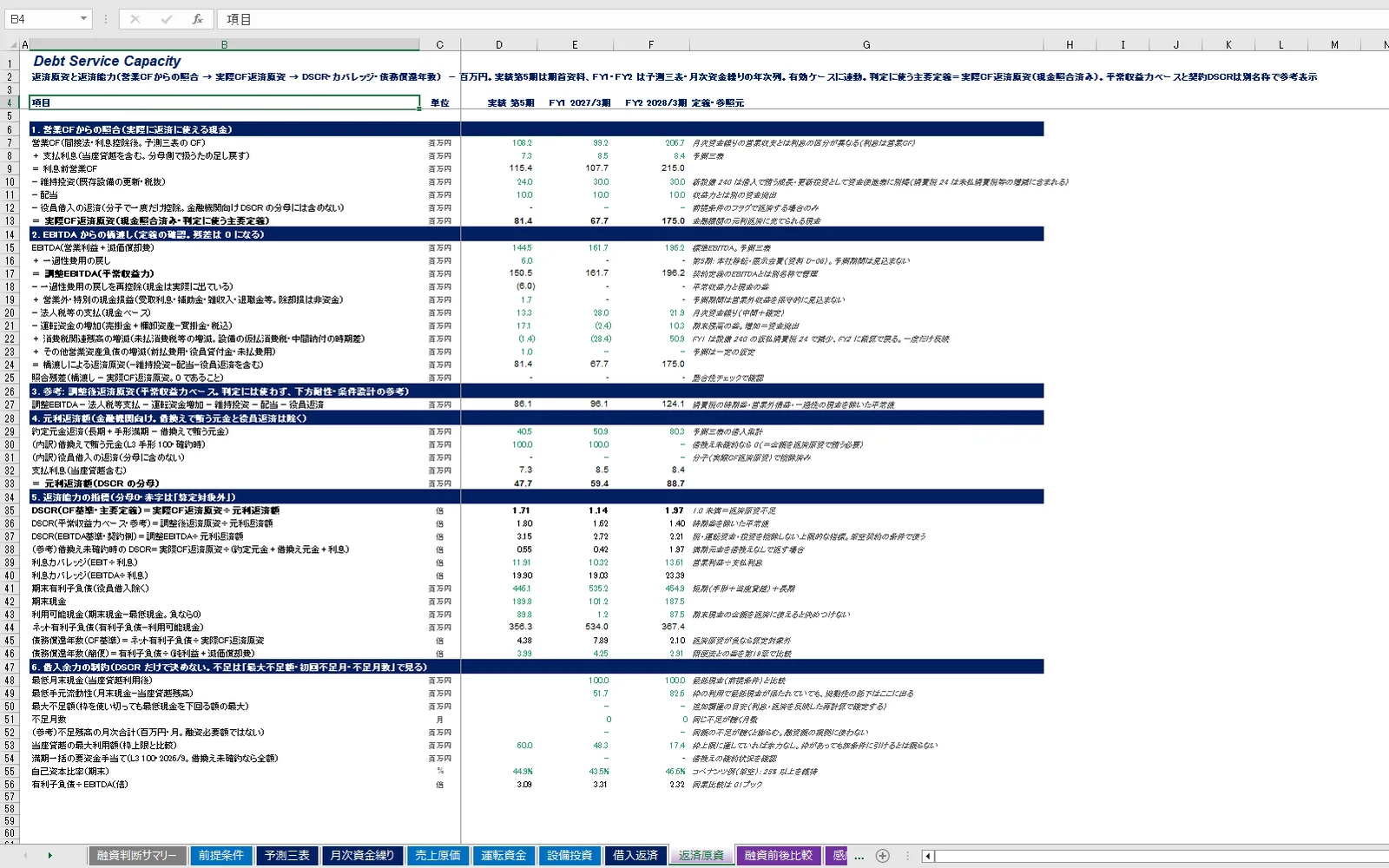The height and width of the screenshot is (868, 1389).
Task: Open the 融資前後比較 sheet tab
Action: click(x=779, y=856)
